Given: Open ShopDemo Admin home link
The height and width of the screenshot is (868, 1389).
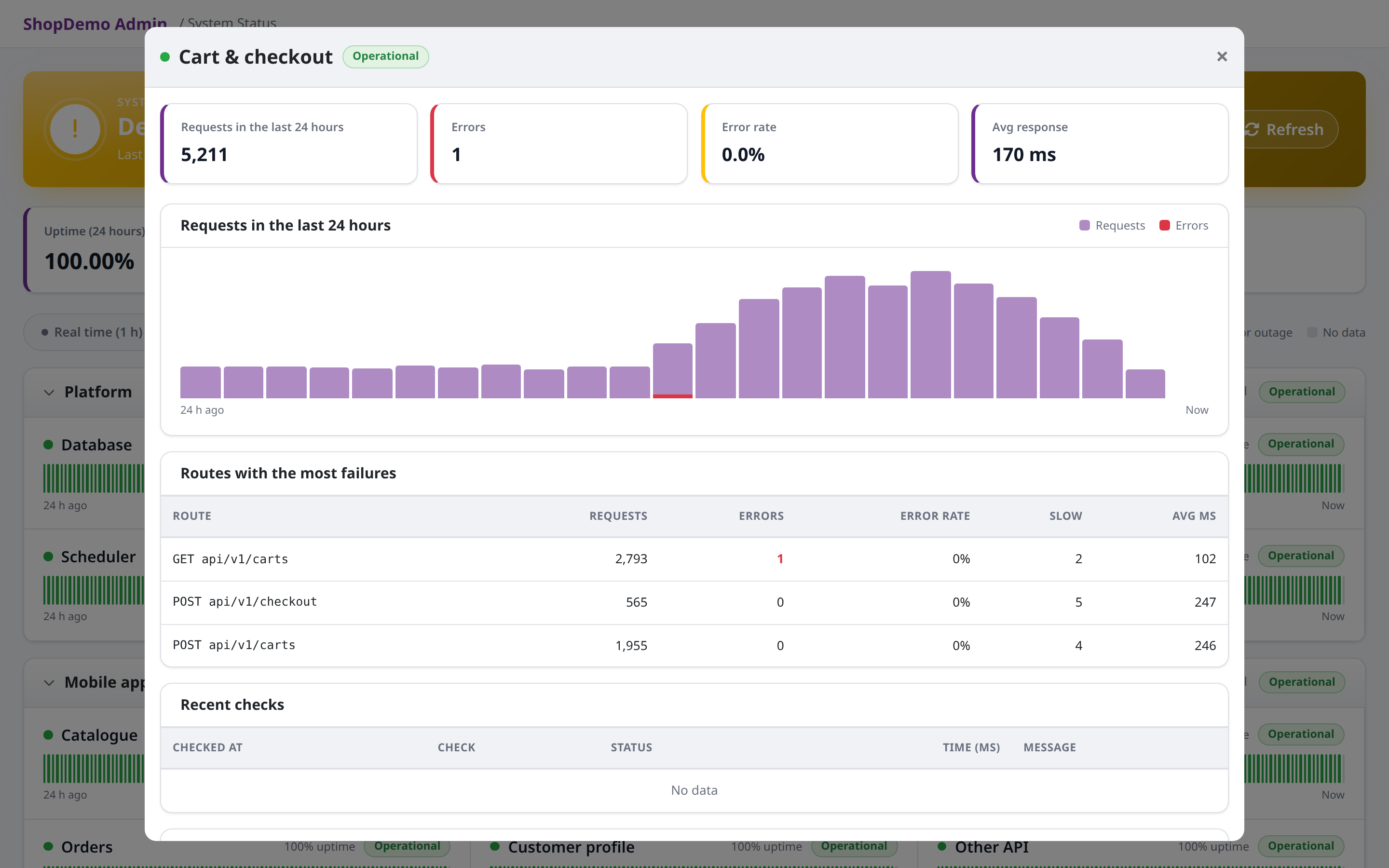Looking at the screenshot, I should [x=95, y=24].
